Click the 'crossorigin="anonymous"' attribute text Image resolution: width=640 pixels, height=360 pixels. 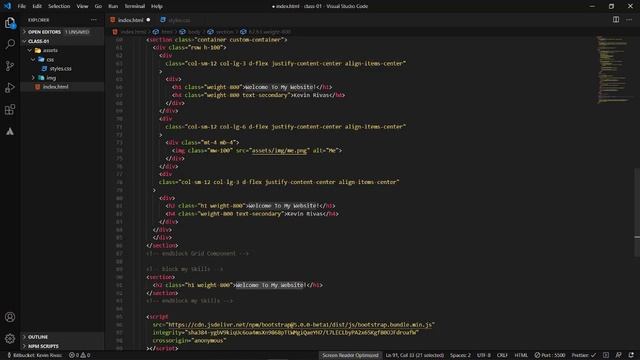tap(189, 340)
